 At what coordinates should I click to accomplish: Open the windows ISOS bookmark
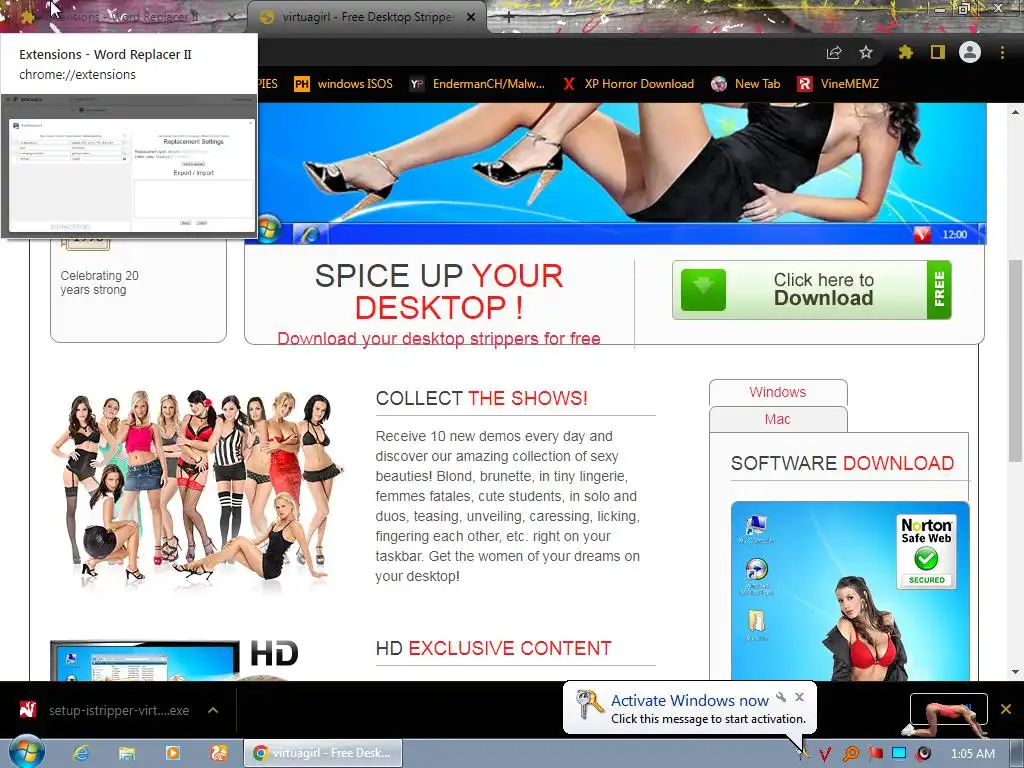coord(344,84)
